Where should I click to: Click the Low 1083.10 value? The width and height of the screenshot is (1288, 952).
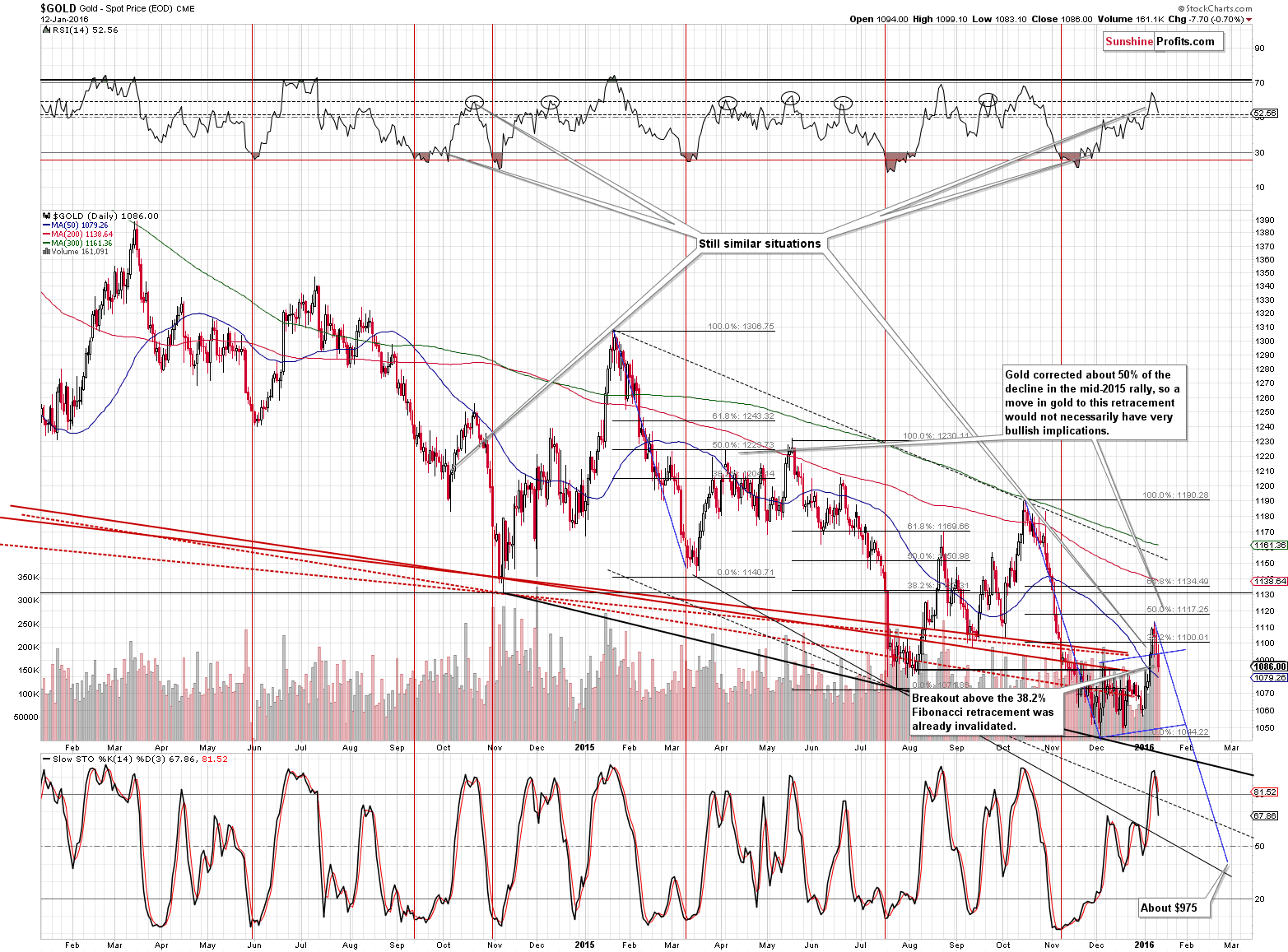[999, 19]
